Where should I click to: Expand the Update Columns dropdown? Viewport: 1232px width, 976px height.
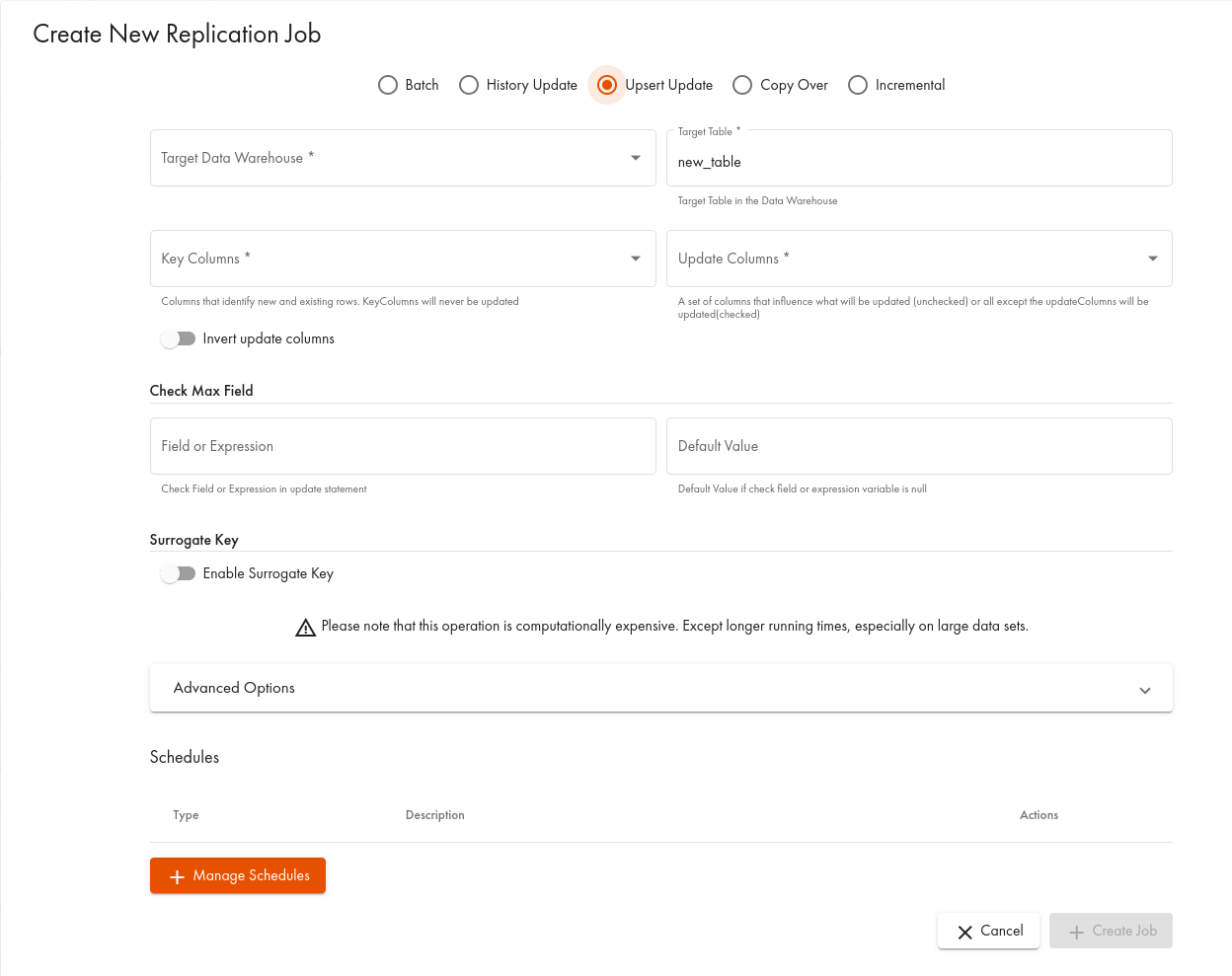[x=919, y=259]
